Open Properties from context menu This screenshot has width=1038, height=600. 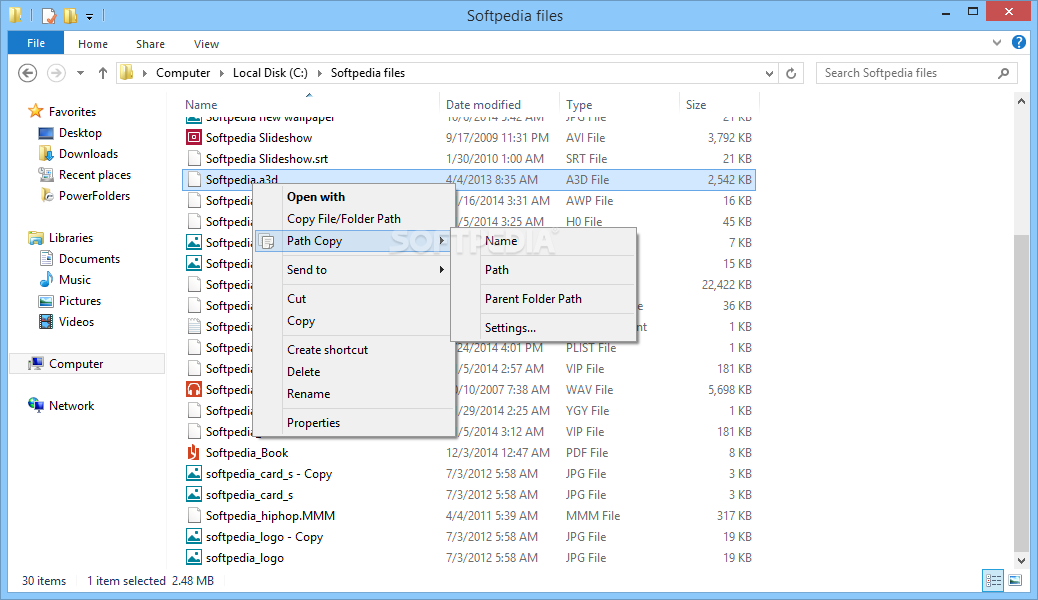coord(313,423)
